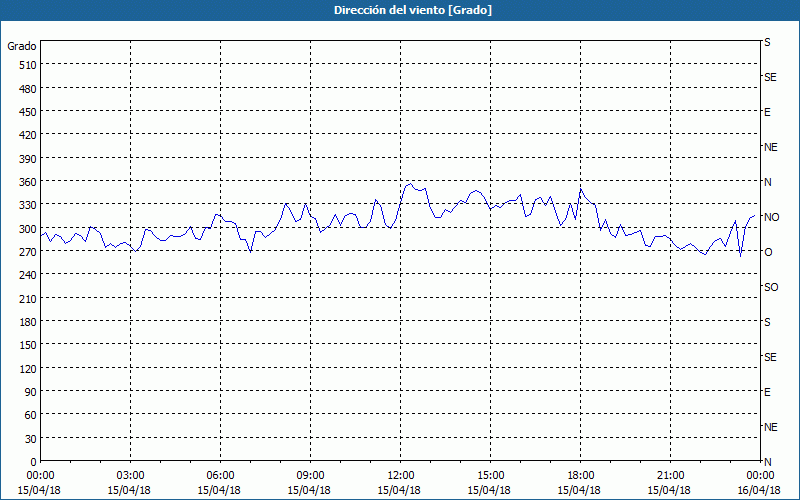This screenshot has height=500, width=800.
Task: Click the 90 degree axis label
Action: point(31,392)
